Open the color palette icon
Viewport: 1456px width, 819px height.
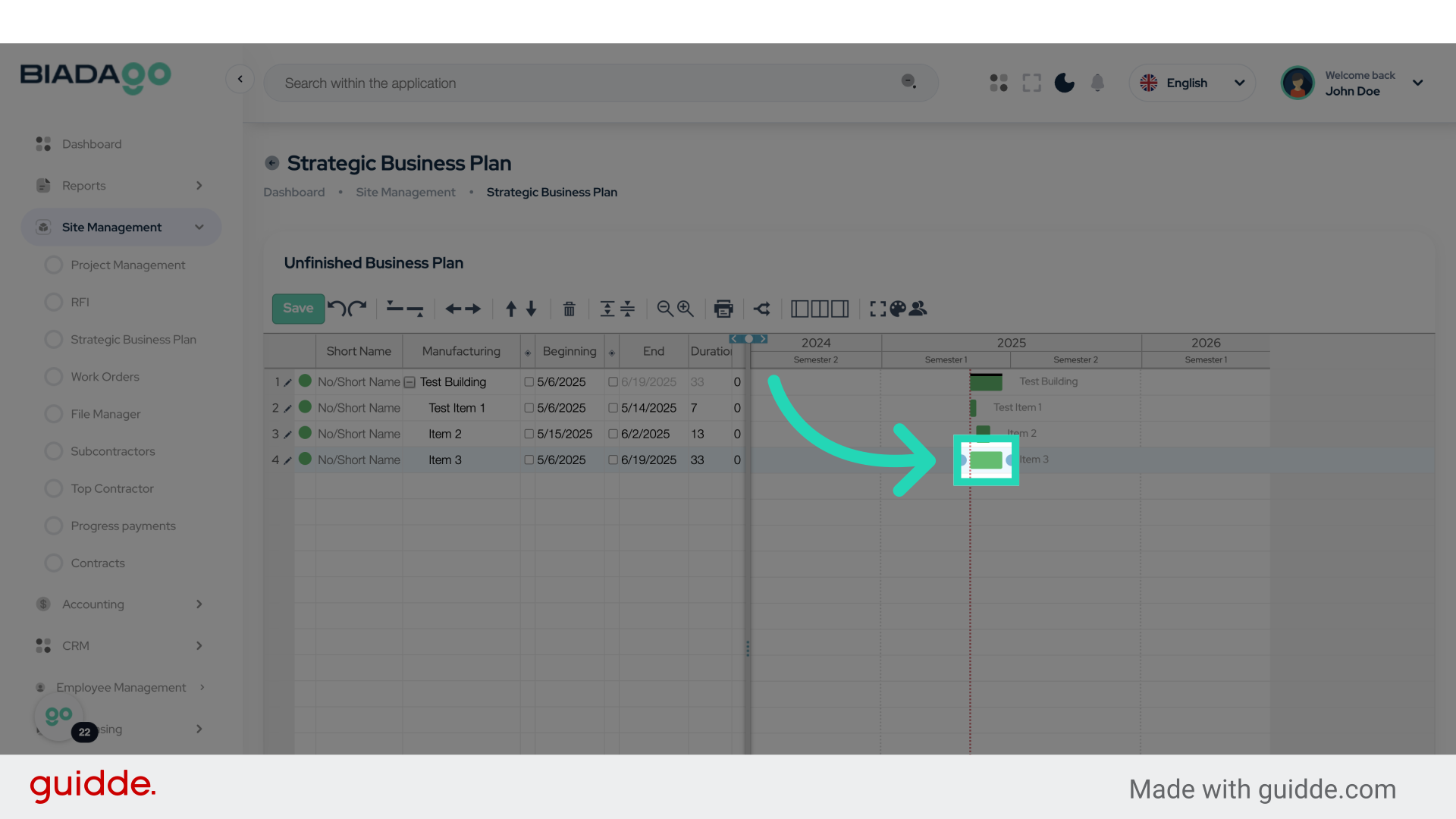898,309
